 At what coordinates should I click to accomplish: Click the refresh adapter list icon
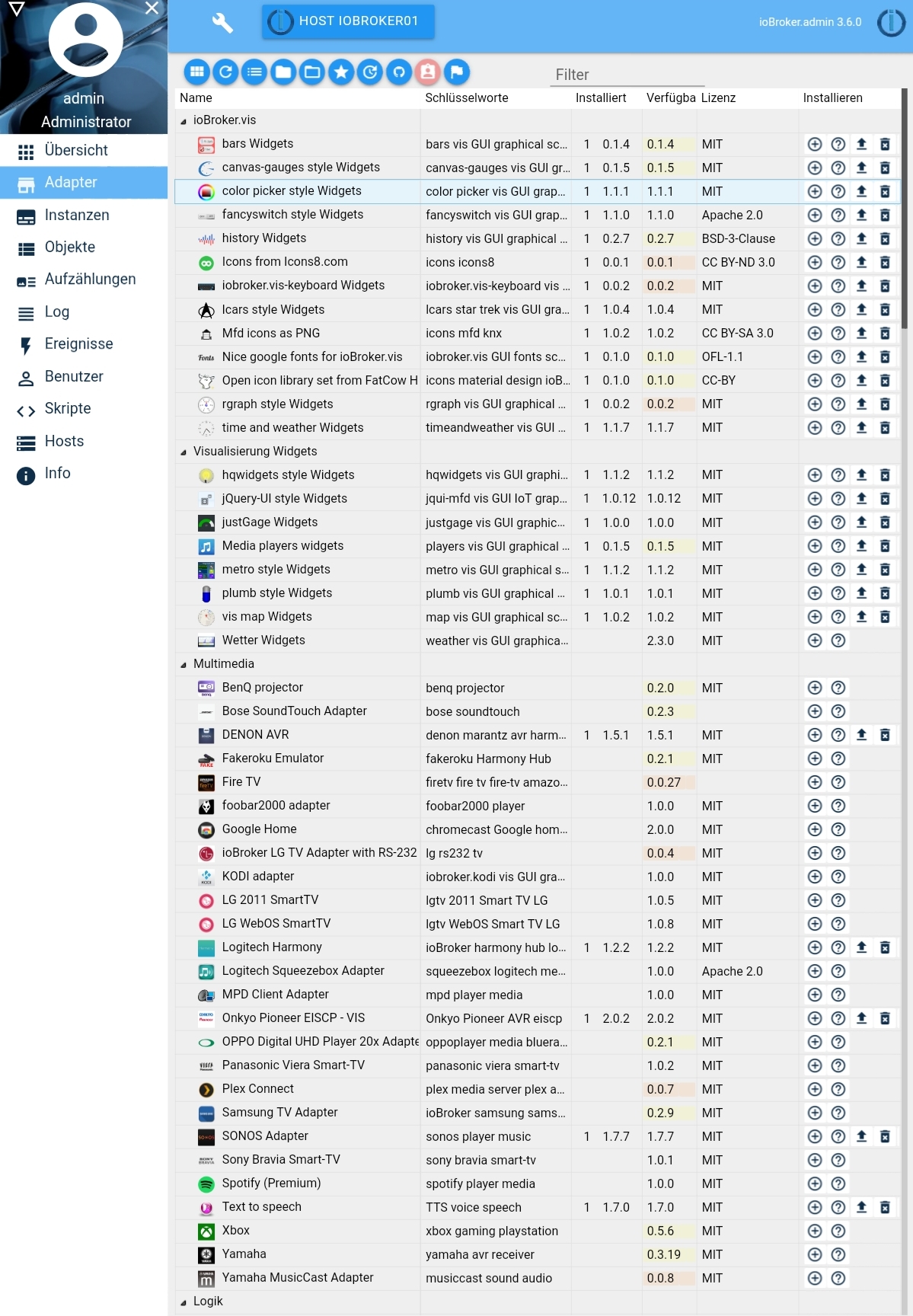point(226,72)
